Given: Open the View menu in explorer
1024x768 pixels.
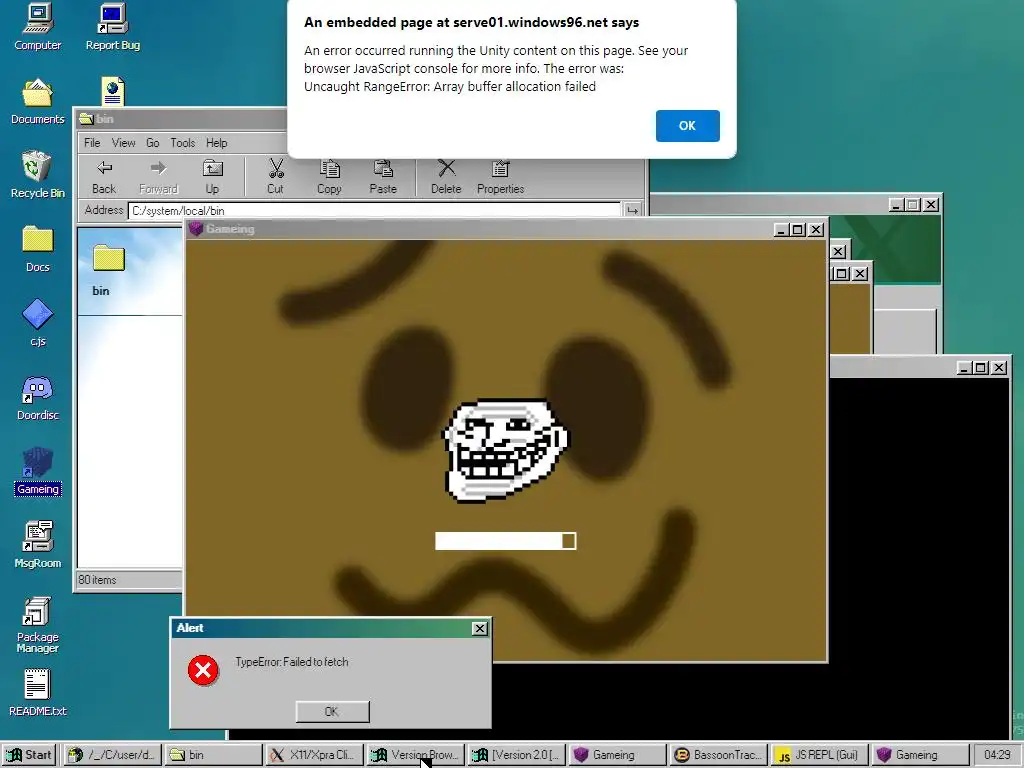Looking at the screenshot, I should (x=123, y=142).
